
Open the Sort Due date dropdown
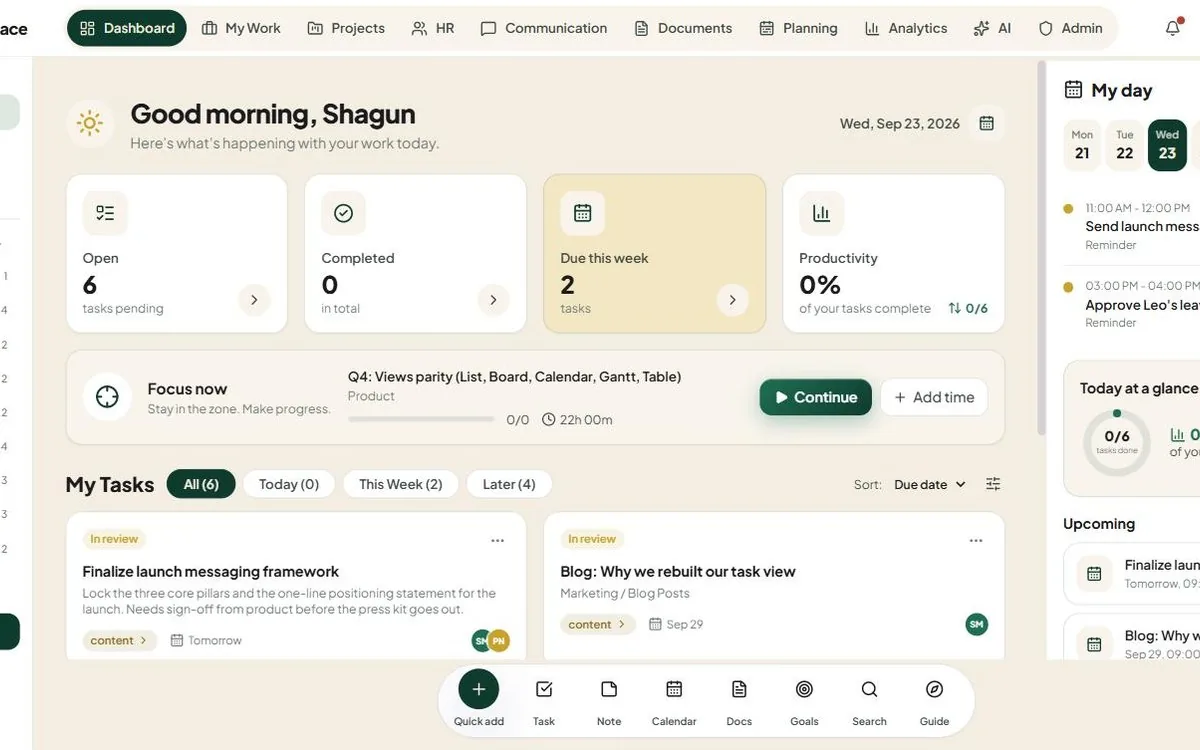tap(930, 484)
